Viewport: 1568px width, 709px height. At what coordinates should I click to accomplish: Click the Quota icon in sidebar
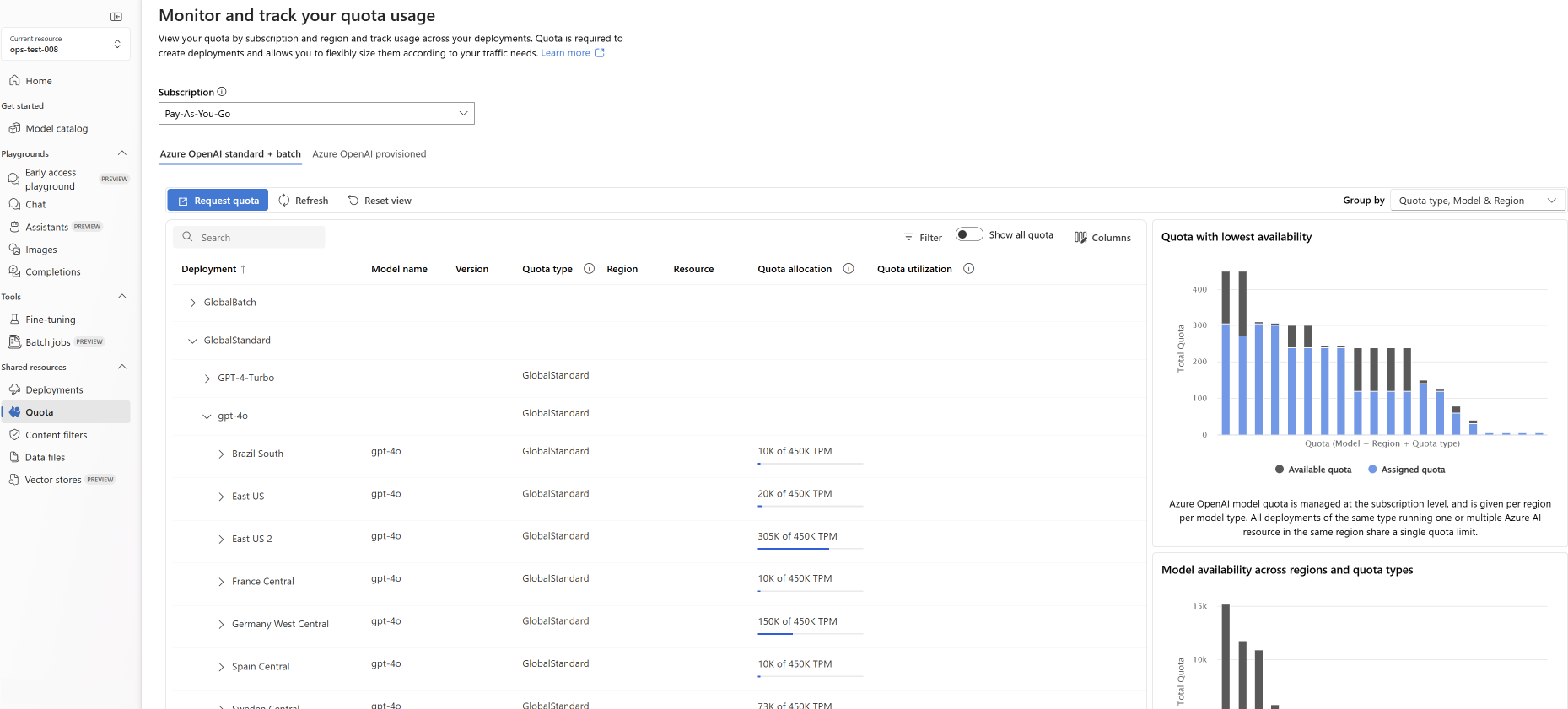[x=14, y=412]
